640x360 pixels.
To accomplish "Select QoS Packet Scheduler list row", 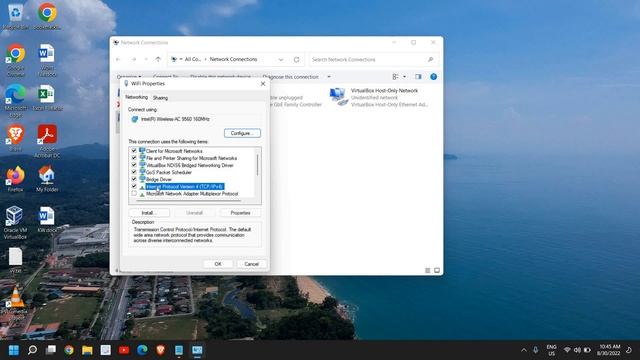I will click(168, 172).
